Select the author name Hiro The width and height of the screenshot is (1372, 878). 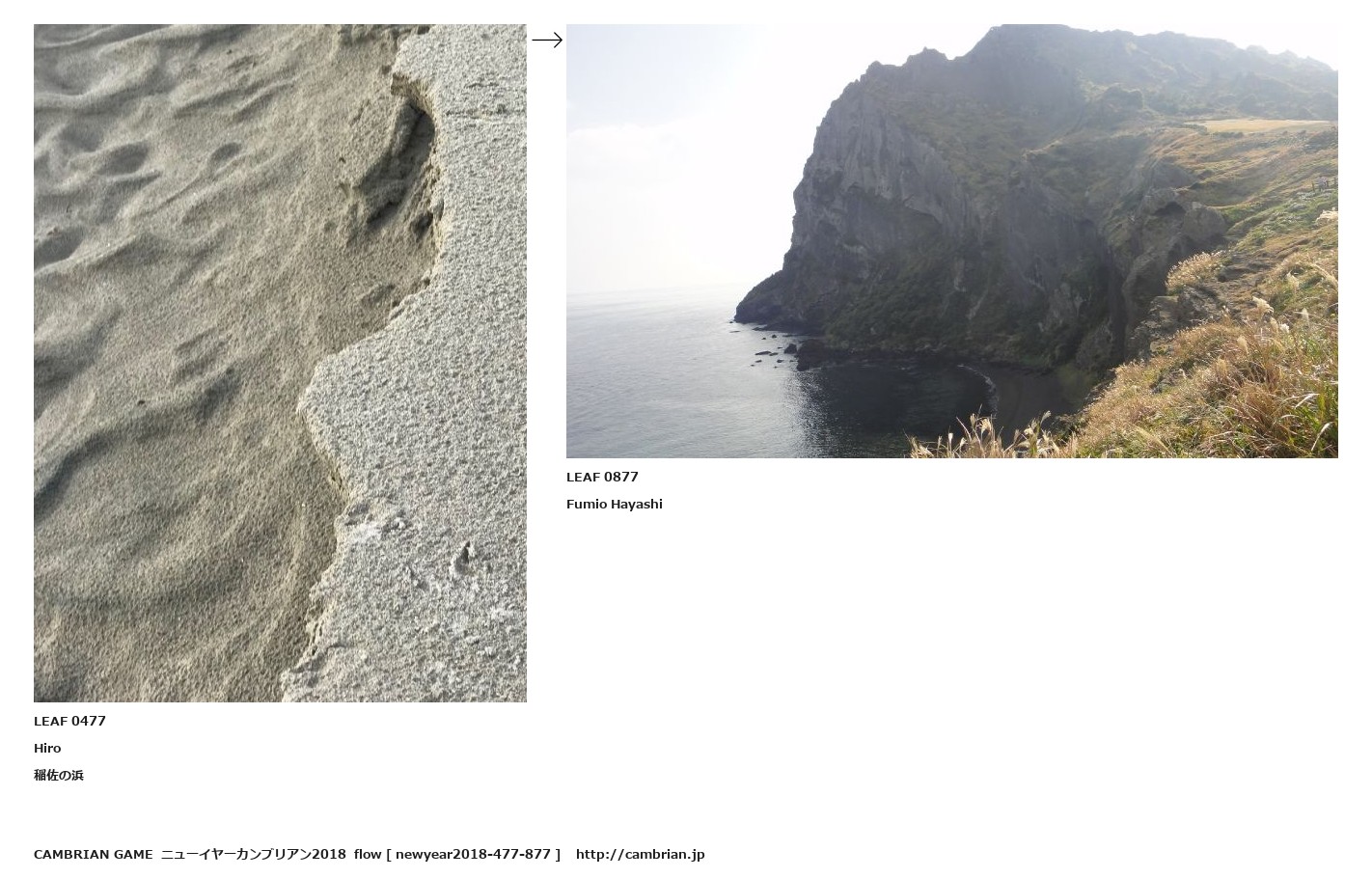click(x=47, y=748)
